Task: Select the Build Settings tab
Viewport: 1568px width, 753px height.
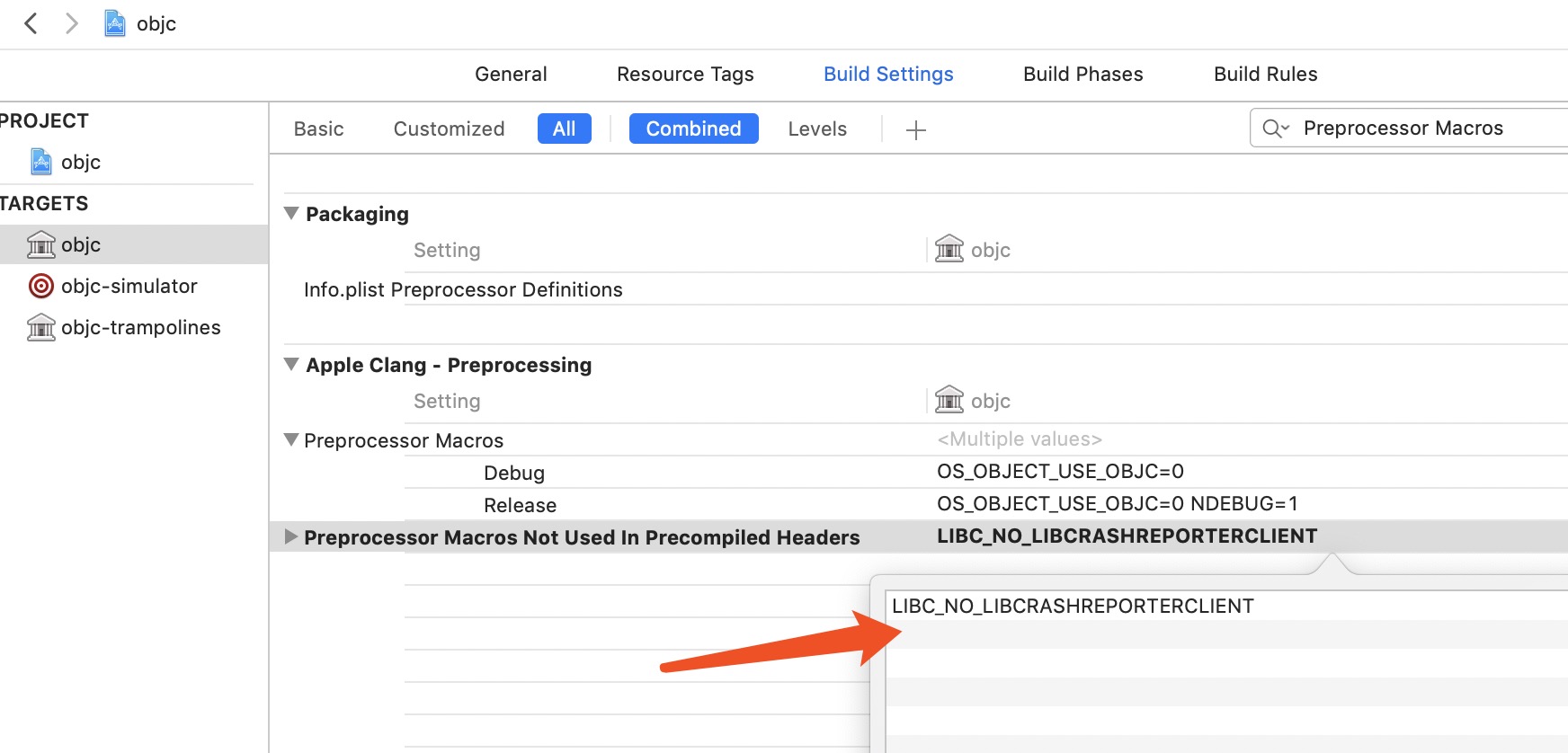Action: [888, 75]
